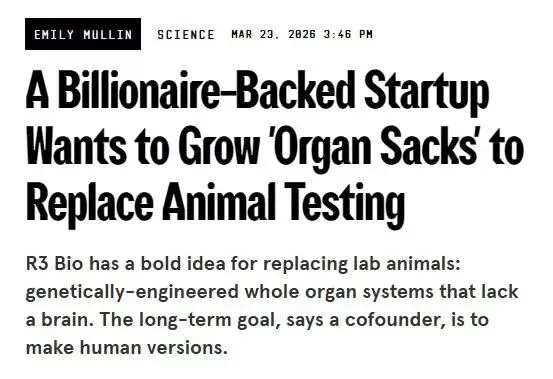Click 'make human versions.' in the subheading
This screenshot has width=553, height=379.
127,348
